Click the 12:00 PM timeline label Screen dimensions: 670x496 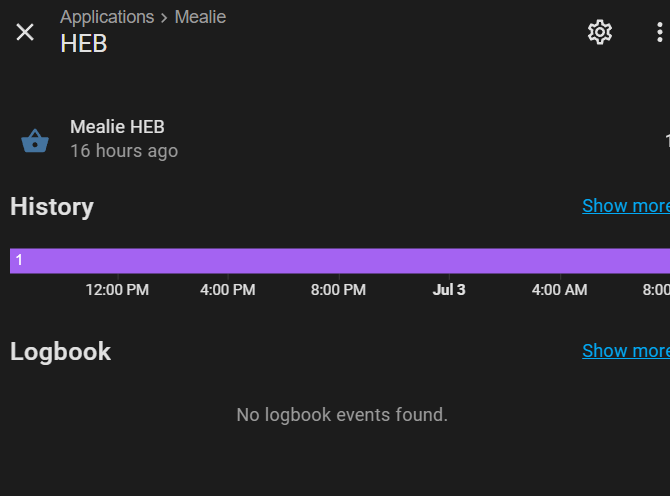click(117, 290)
